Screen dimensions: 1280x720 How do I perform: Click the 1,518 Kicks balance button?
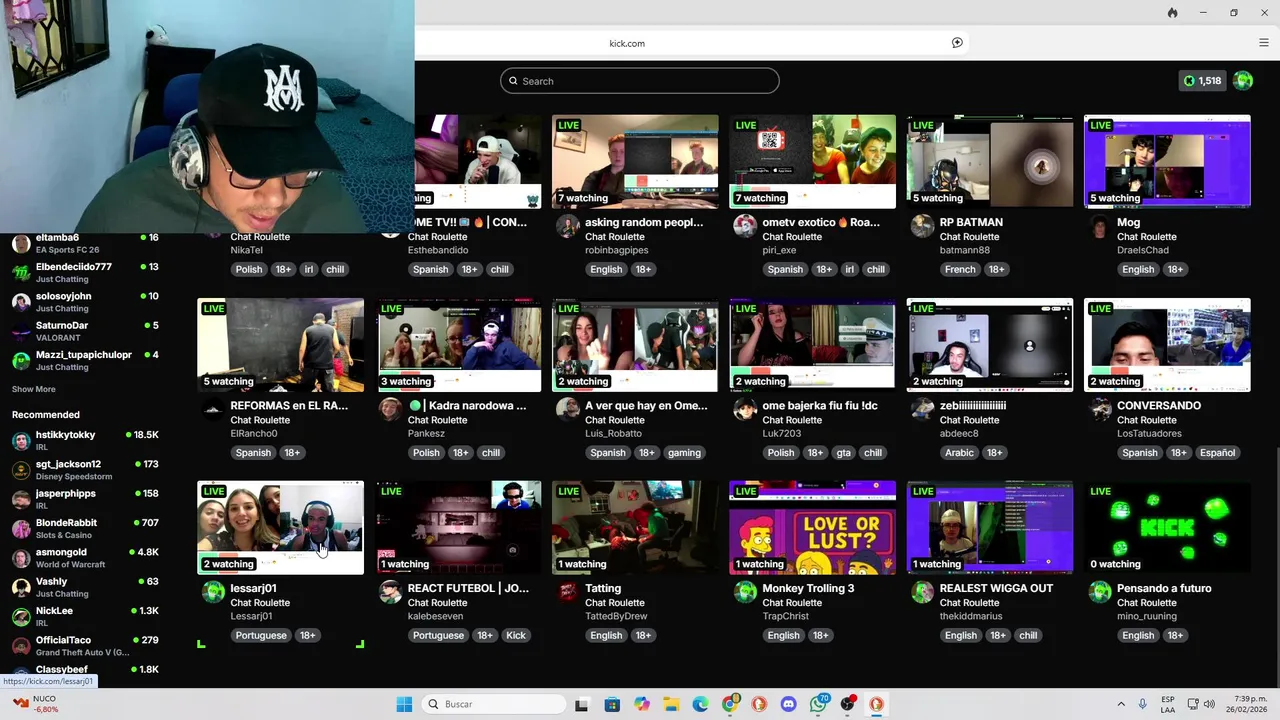tap(1201, 81)
